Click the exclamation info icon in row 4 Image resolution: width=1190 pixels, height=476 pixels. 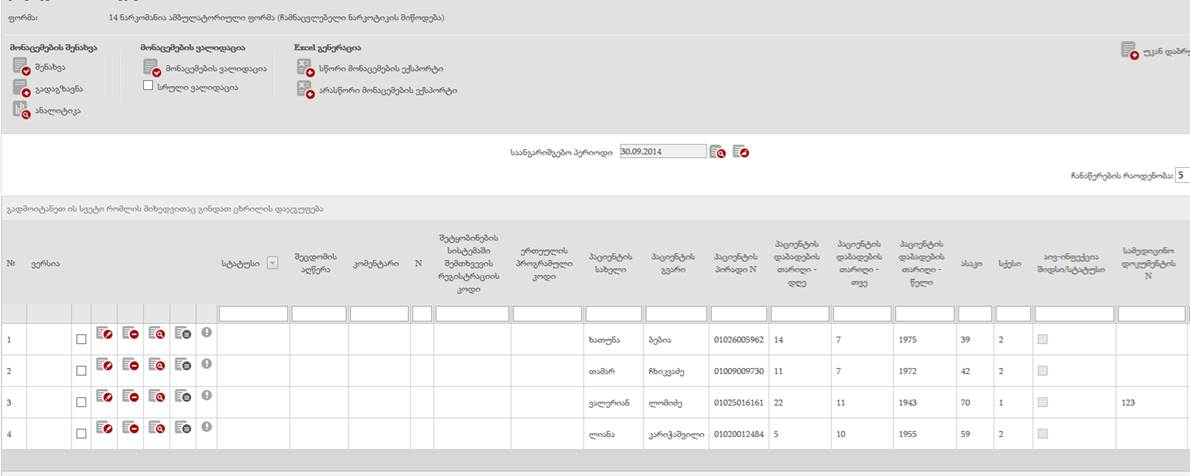pos(206,429)
